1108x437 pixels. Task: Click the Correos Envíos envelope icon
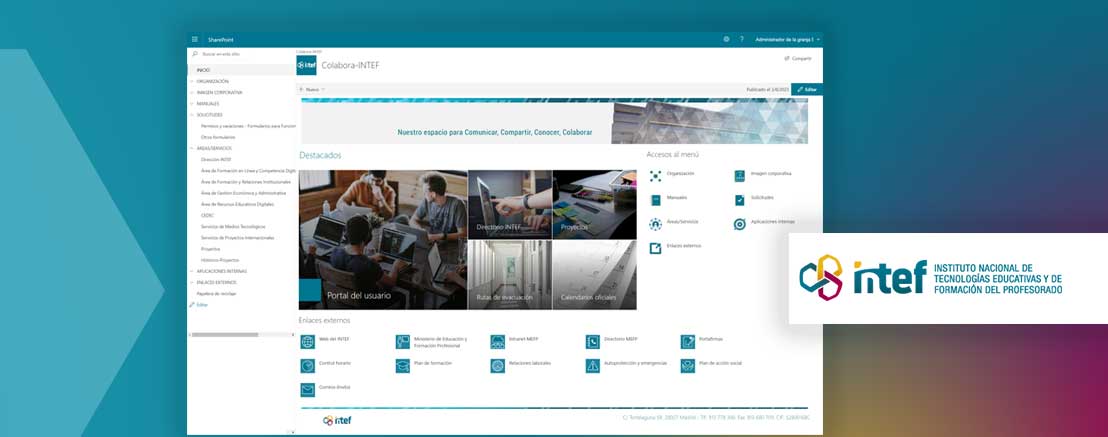(307, 389)
